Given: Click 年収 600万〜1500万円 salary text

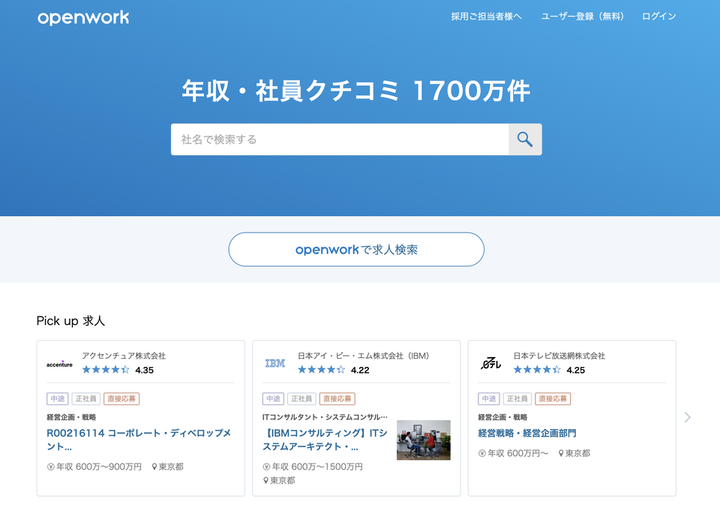Looking at the screenshot, I should (x=317, y=467).
